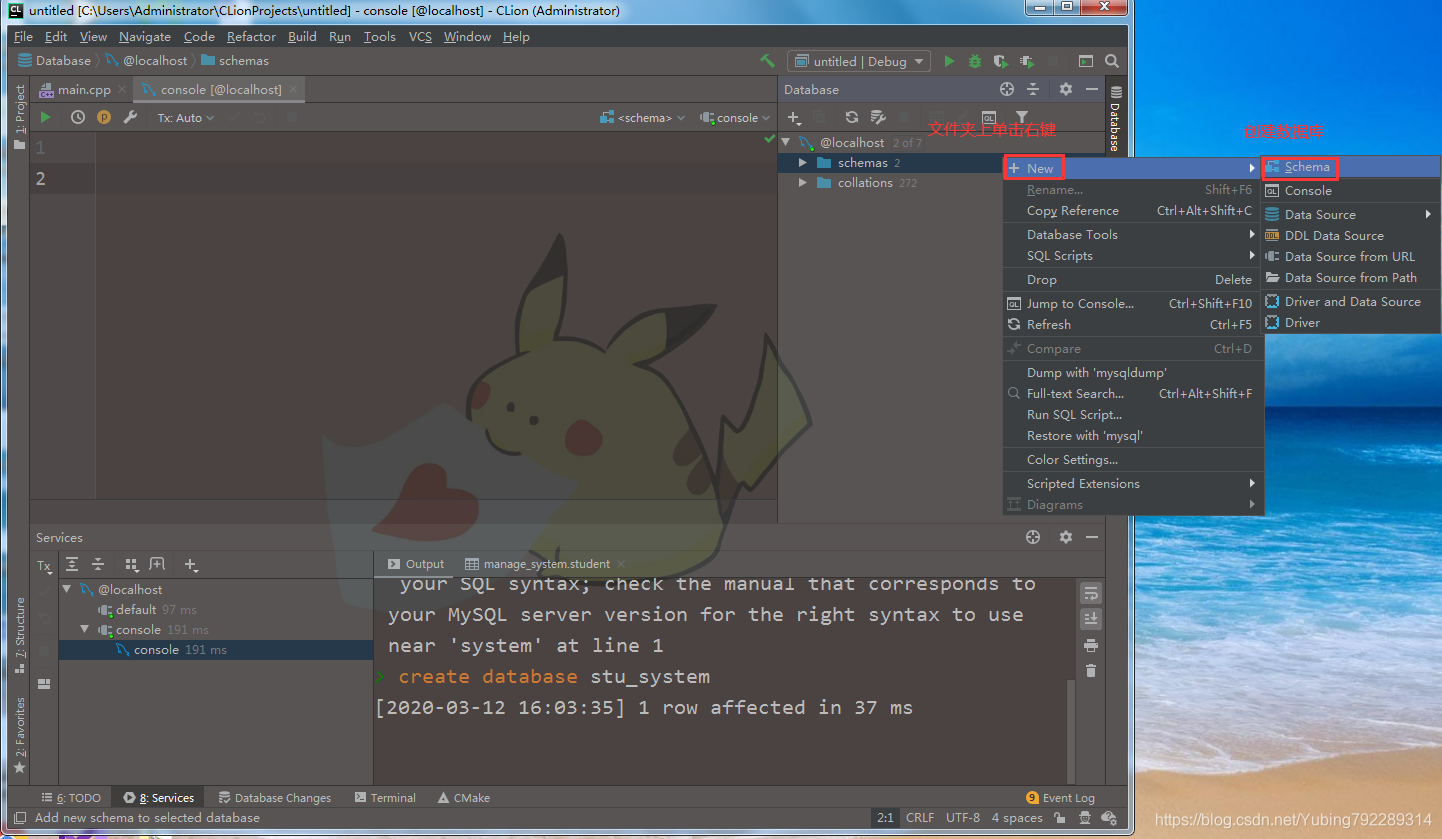
Task: Open Database Changes tool window
Action: (274, 798)
